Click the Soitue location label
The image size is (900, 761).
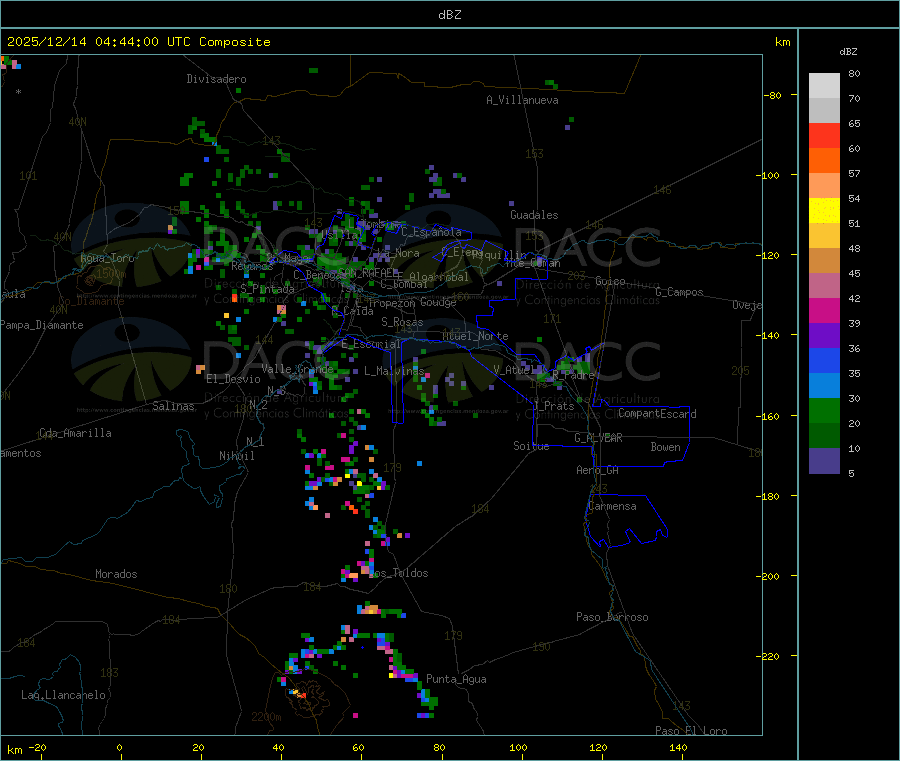point(531,446)
